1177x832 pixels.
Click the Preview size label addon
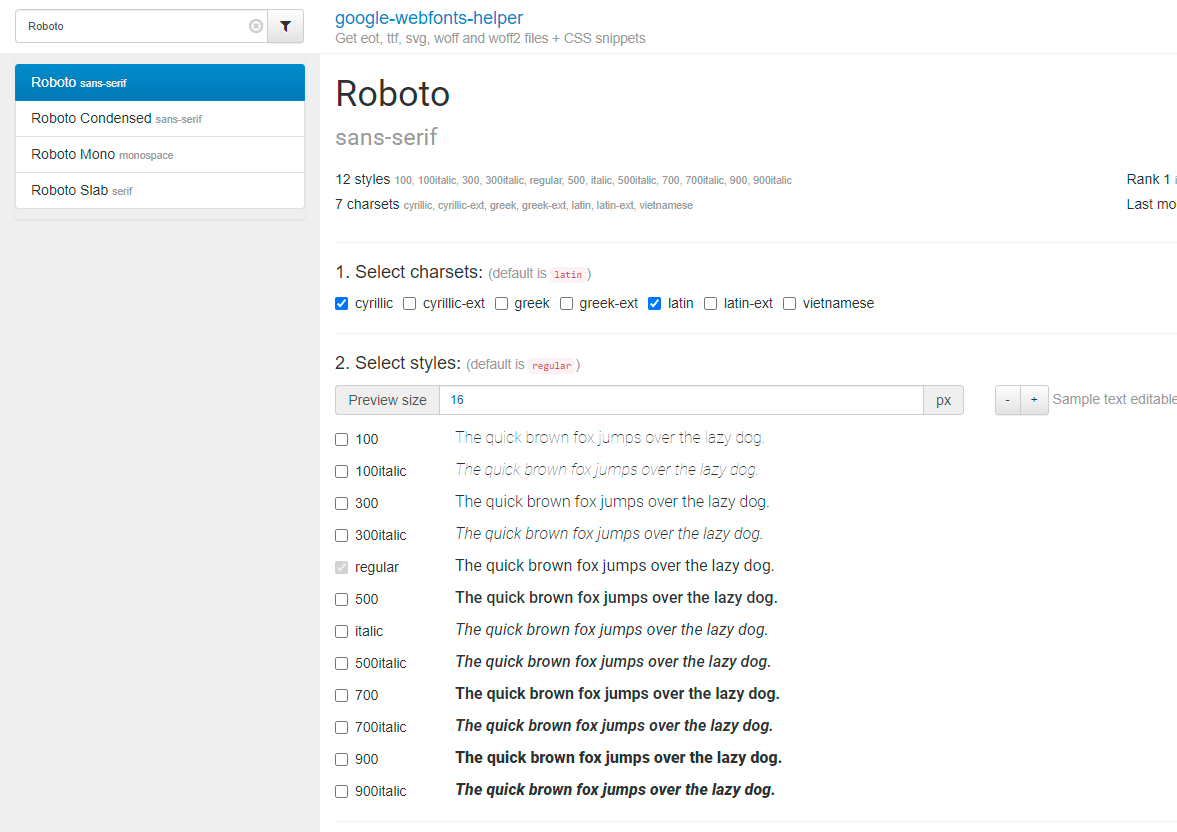(387, 400)
